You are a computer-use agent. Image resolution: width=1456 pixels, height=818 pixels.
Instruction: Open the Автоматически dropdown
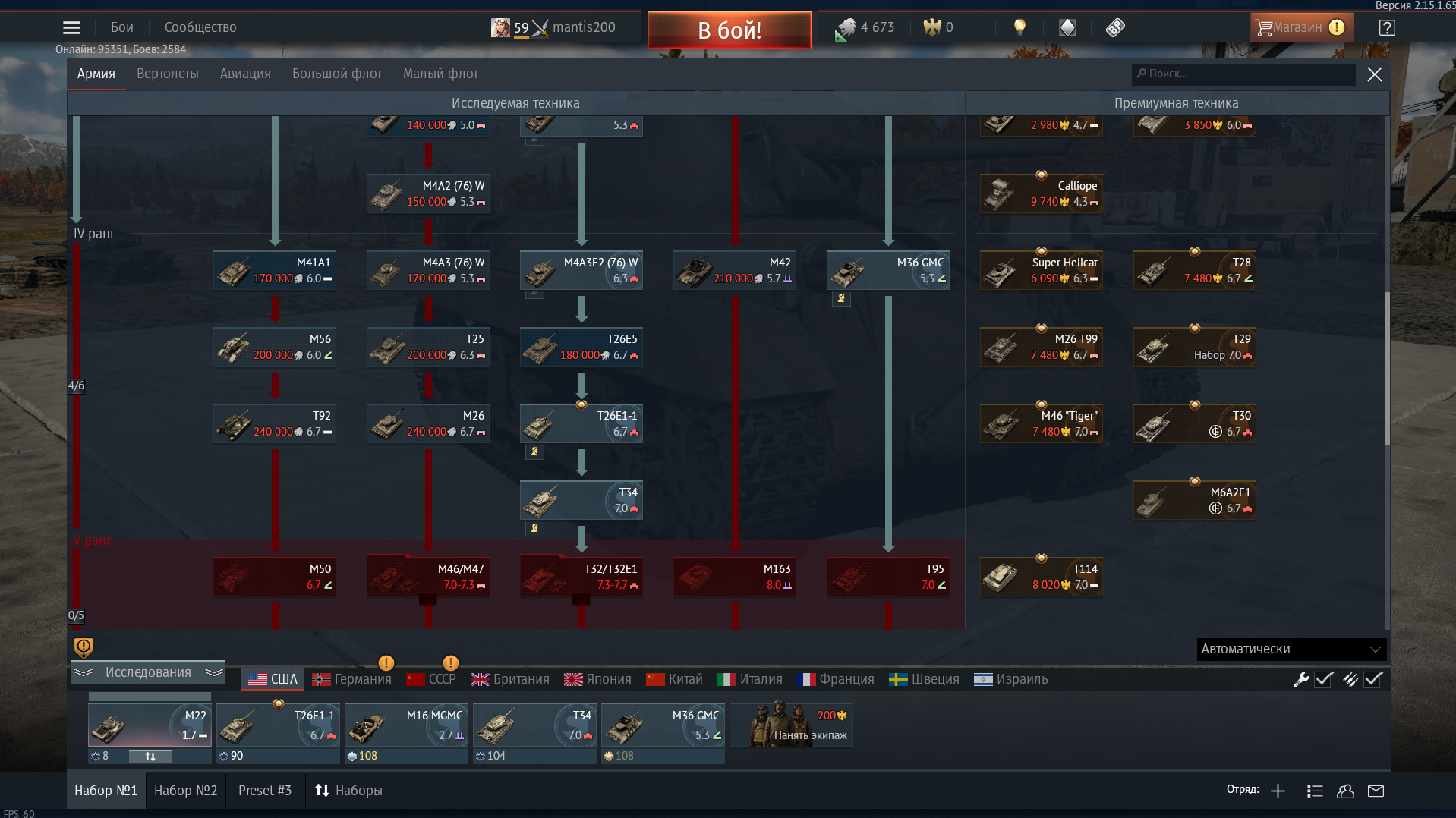click(1291, 649)
